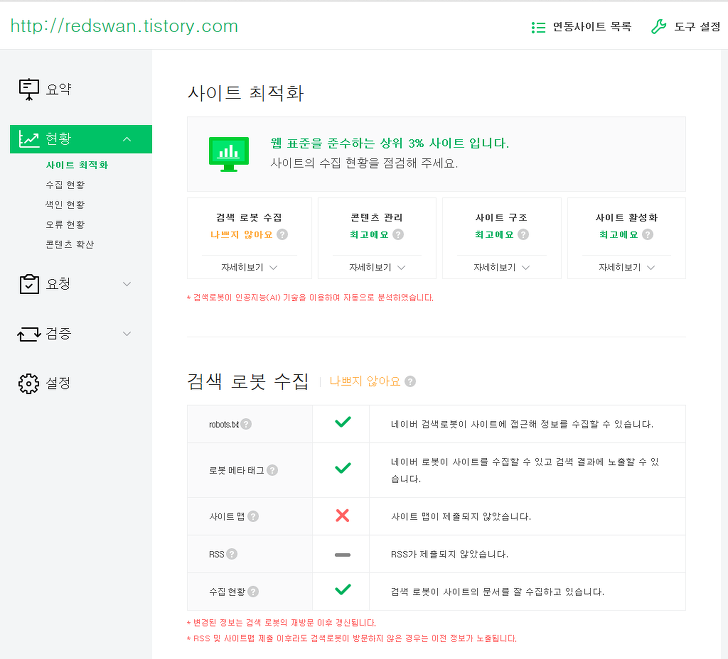
Task: Click the 도구 설정 wrench icon
Action: tap(658, 27)
